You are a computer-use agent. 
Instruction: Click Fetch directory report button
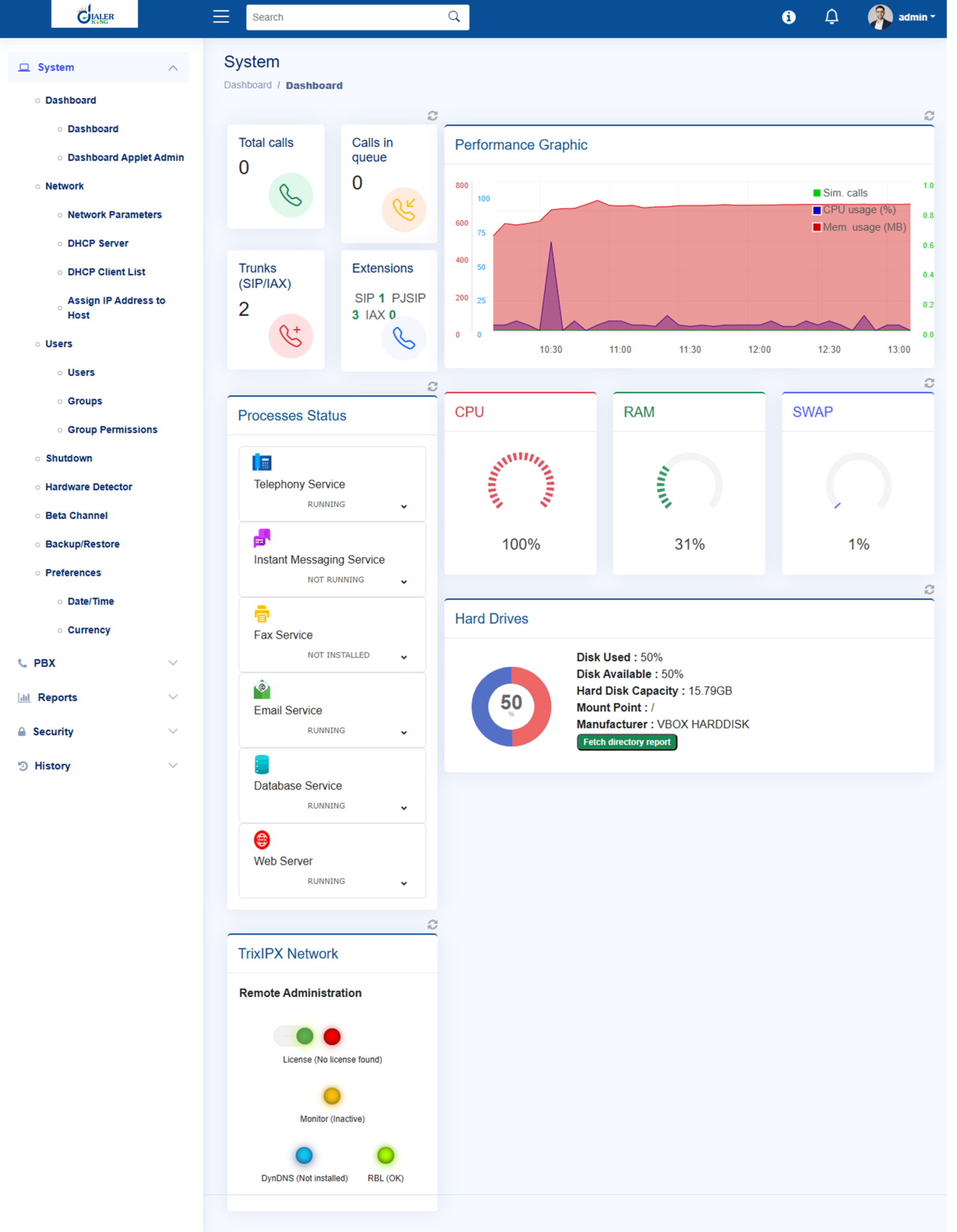coord(626,742)
